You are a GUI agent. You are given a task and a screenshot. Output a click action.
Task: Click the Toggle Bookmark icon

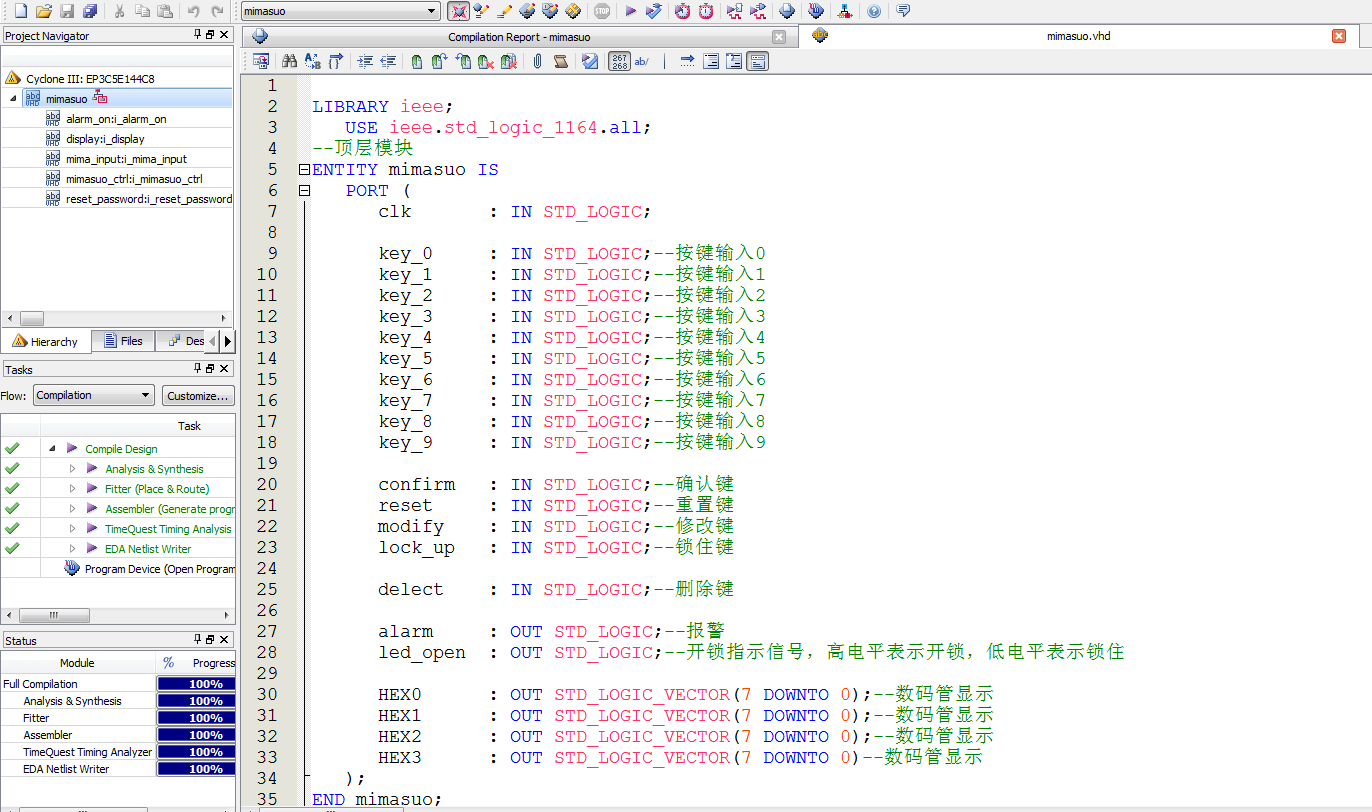click(417, 61)
